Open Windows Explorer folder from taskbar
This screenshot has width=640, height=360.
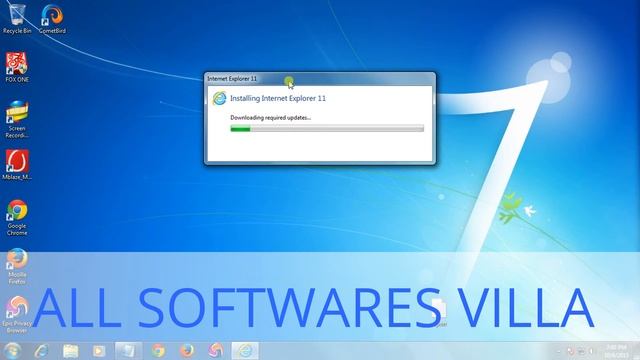click(x=70, y=351)
